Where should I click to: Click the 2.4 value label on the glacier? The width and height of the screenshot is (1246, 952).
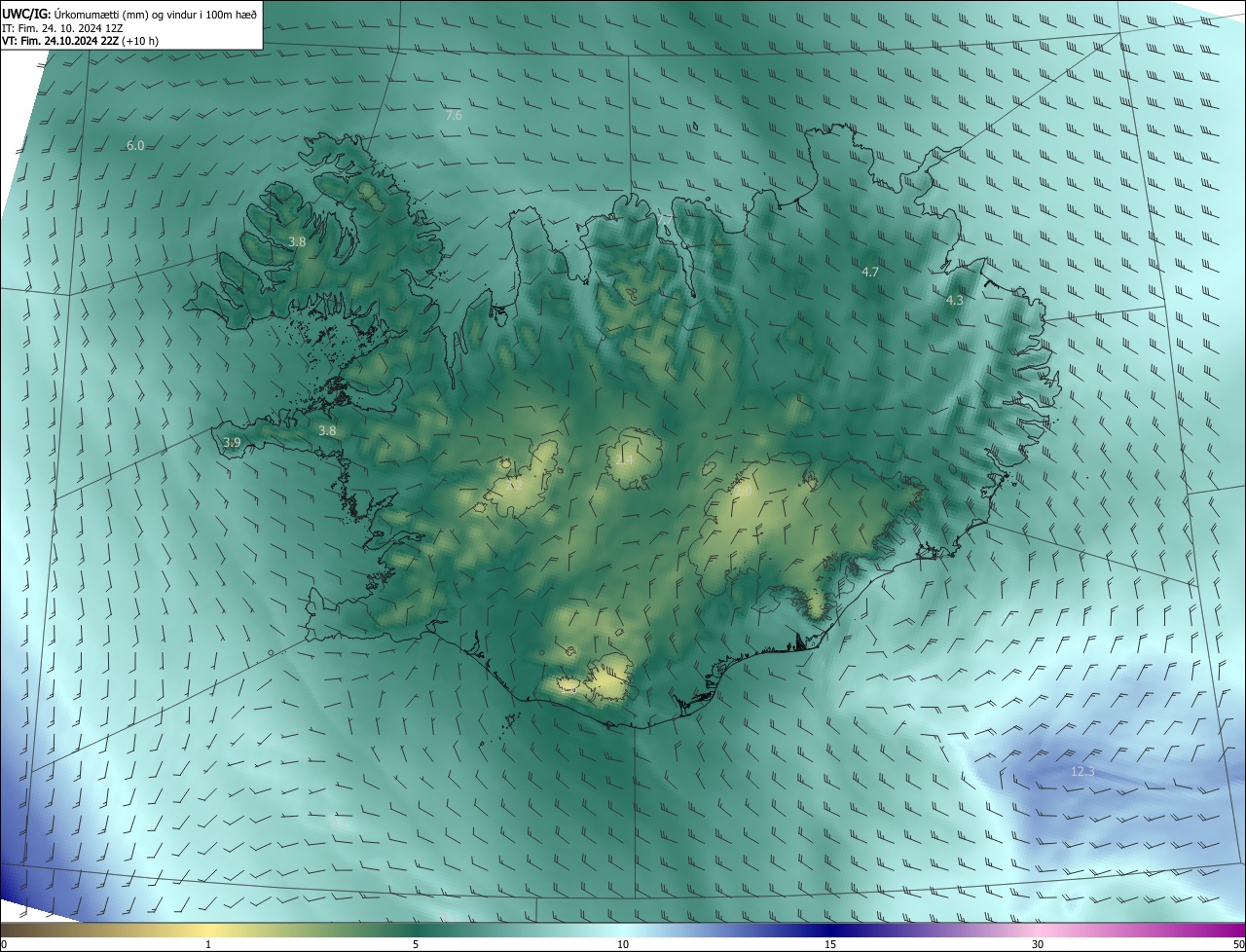pos(625,459)
